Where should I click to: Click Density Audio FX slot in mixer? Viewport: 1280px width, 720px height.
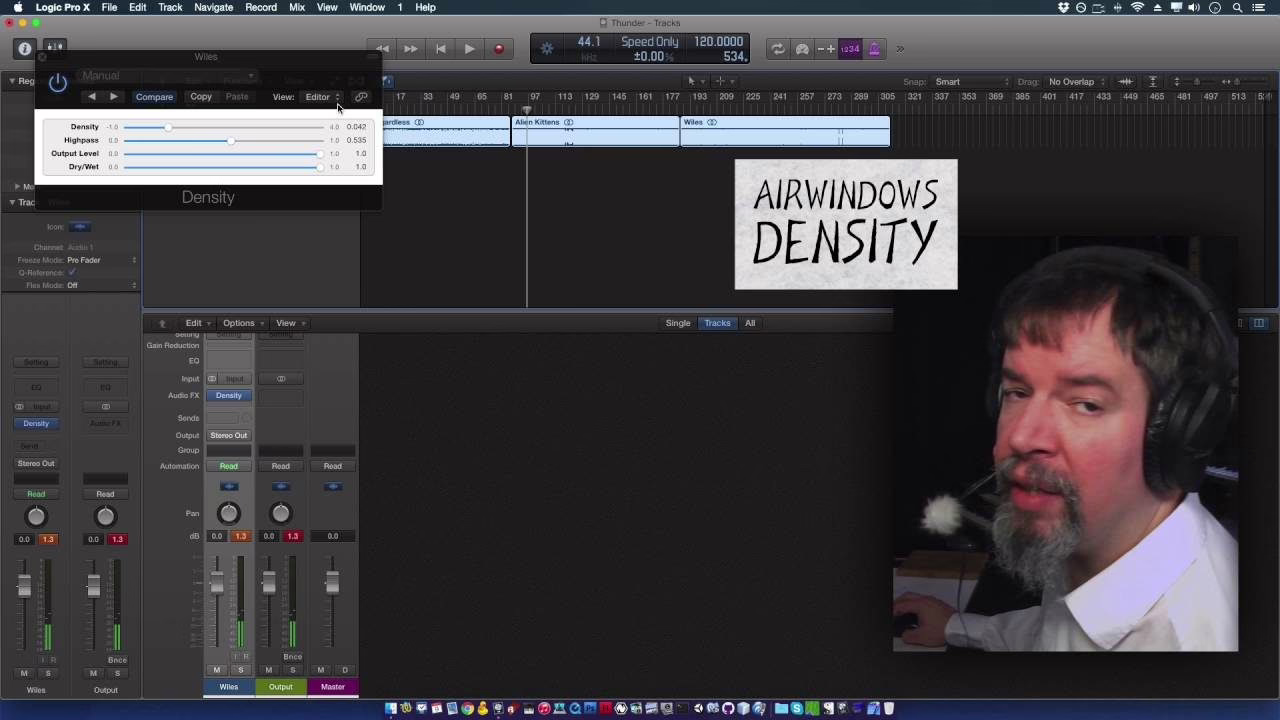point(228,395)
